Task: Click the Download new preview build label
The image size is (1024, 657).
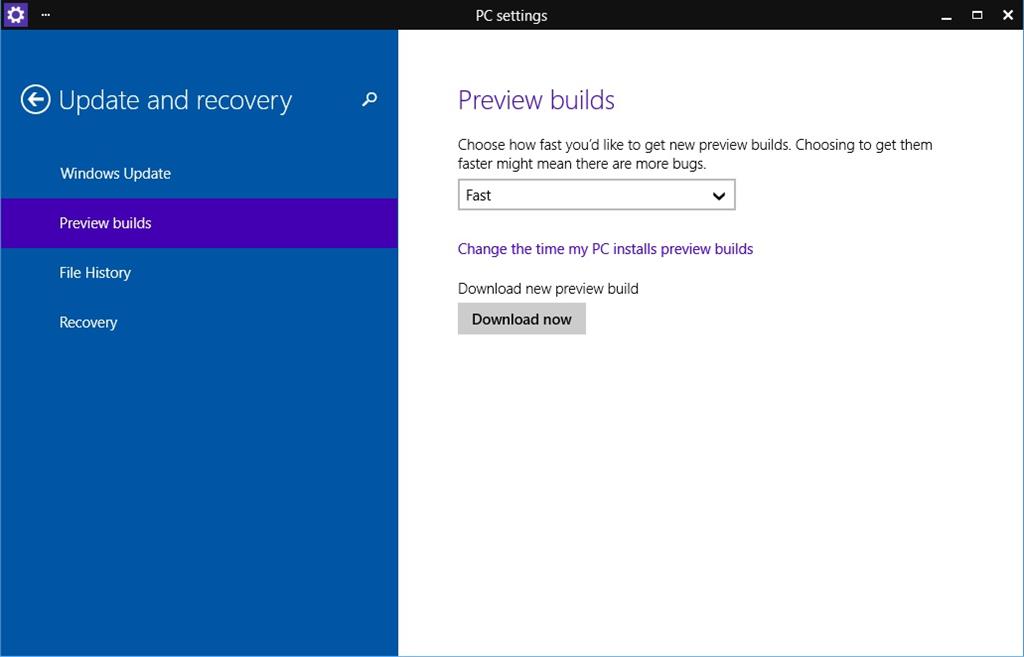Action: pos(548,289)
